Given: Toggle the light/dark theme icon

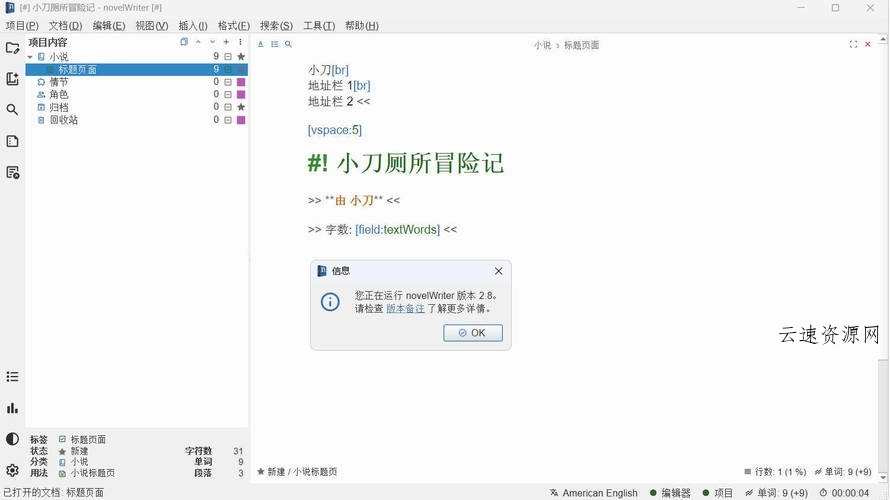Looking at the screenshot, I should click(x=12, y=439).
